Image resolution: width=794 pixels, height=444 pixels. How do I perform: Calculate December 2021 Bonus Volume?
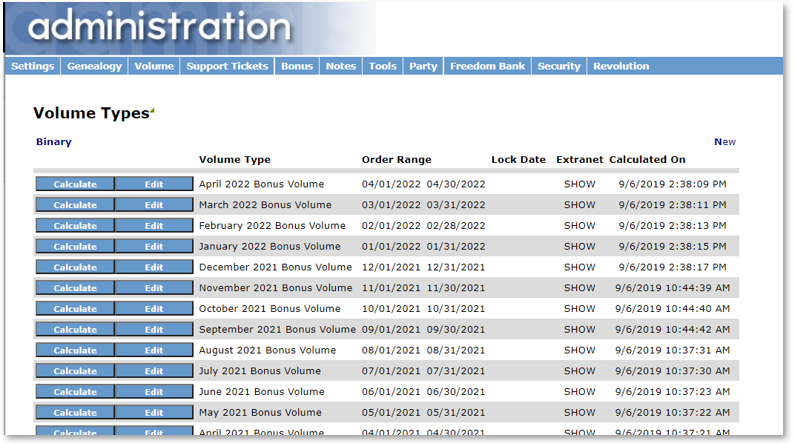click(x=75, y=267)
